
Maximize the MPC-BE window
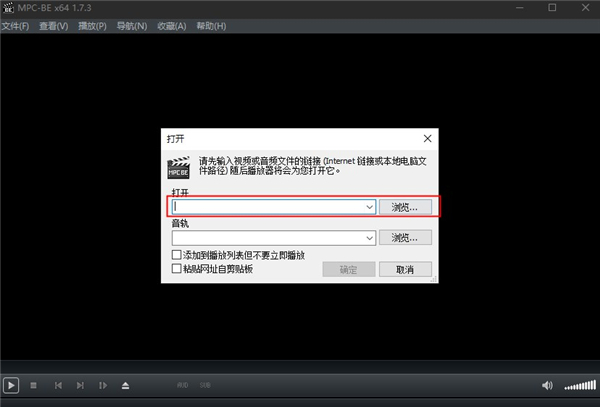point(552,8)
